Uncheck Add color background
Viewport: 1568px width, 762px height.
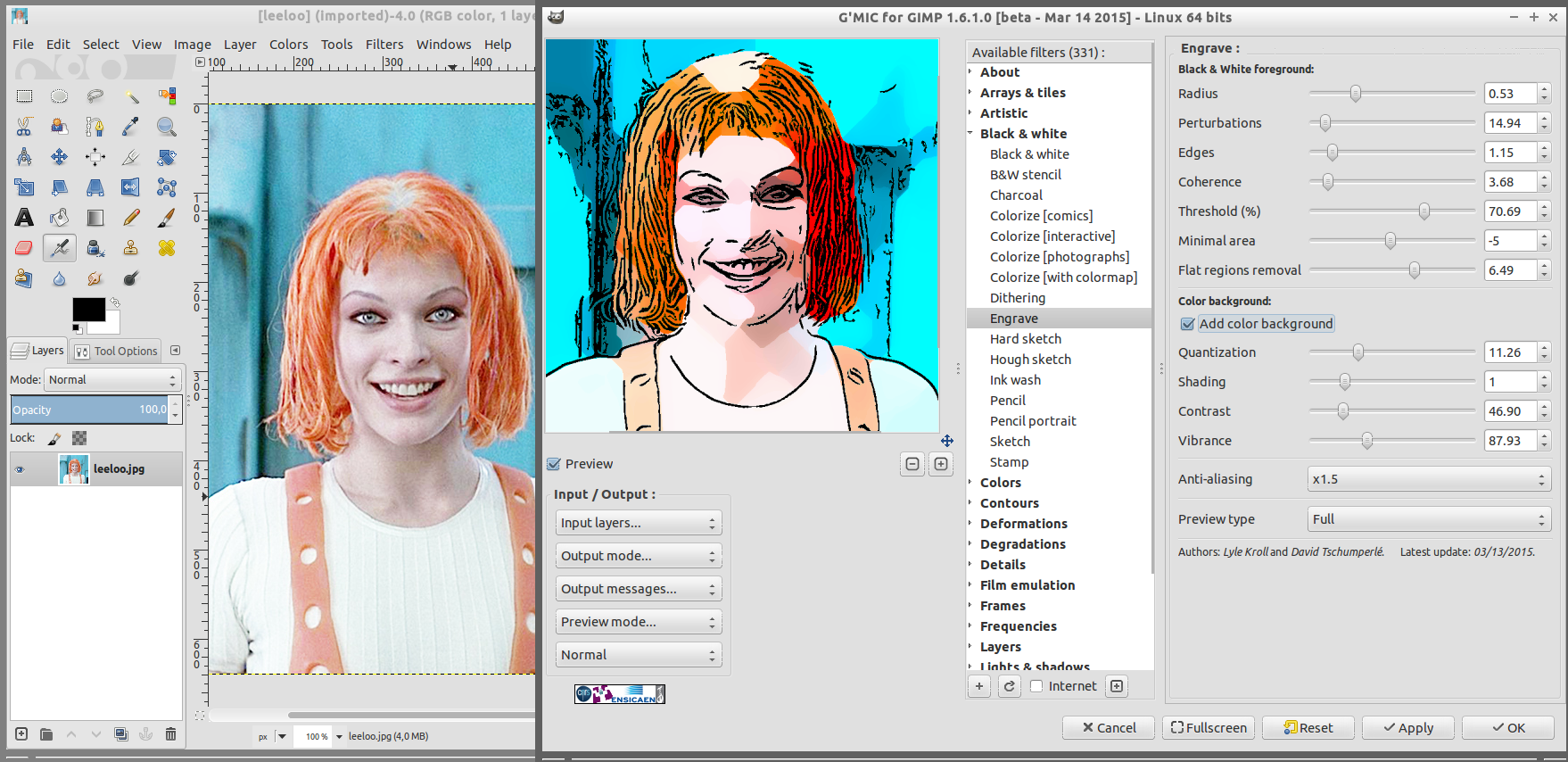coord(1187,324)
